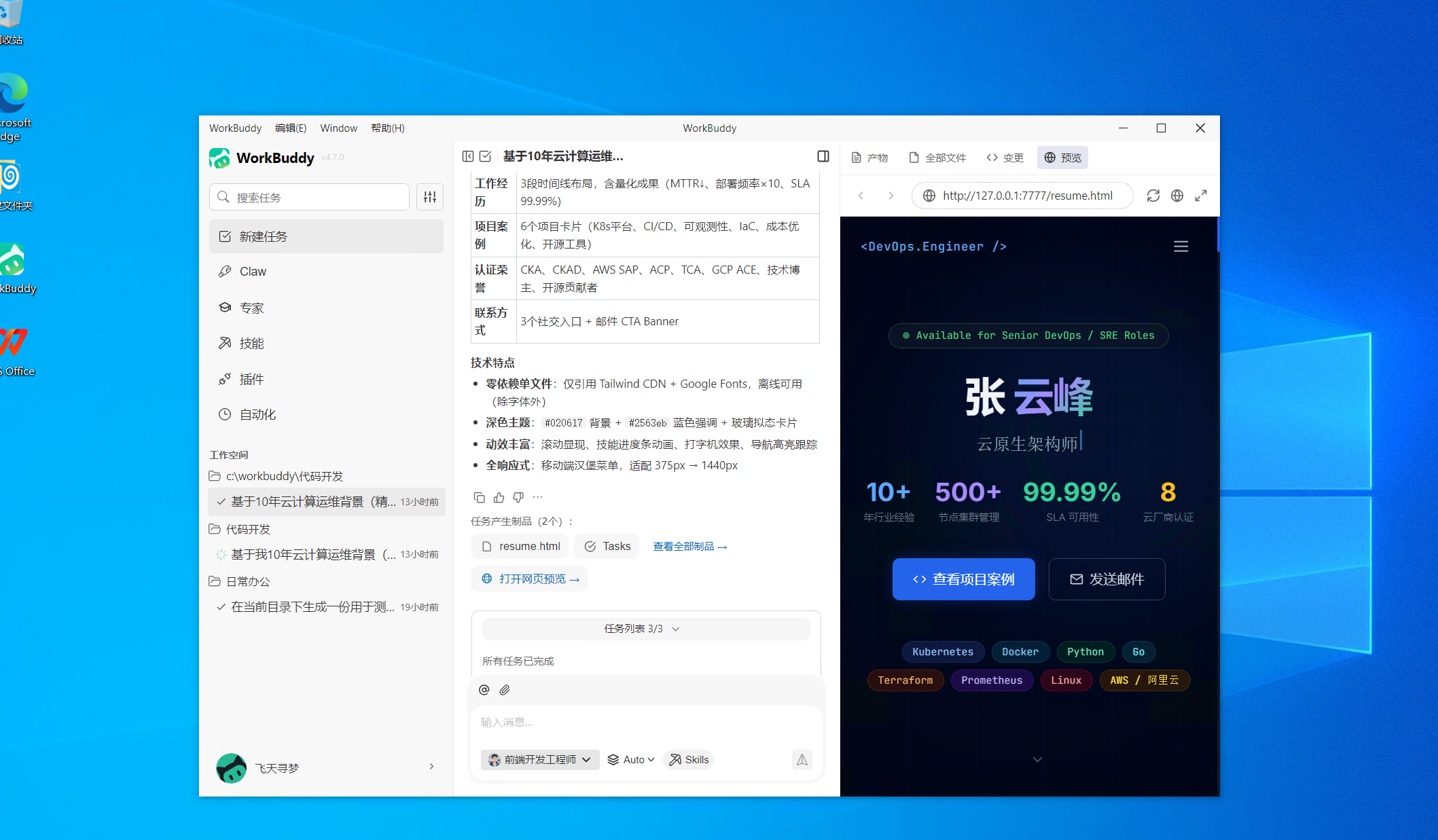Click the @ mention icon in message box
This screenshot has height=840, width=1438.
point(484,689)
